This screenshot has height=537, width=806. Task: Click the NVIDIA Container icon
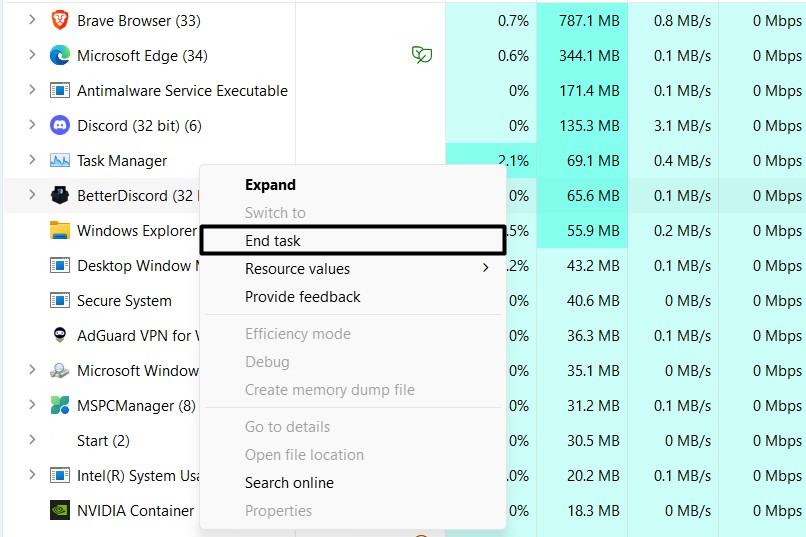(60, 511)
